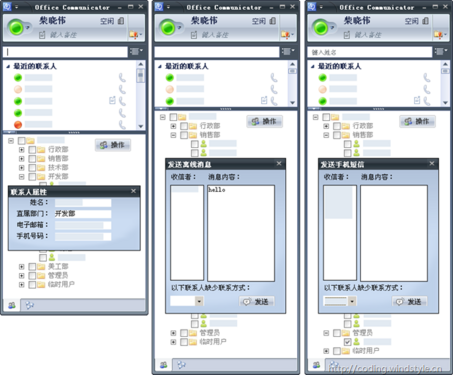The image size is (453, 375).
Task: Click the layout icon next to 空闲 in right window
Action: (426, 21)
